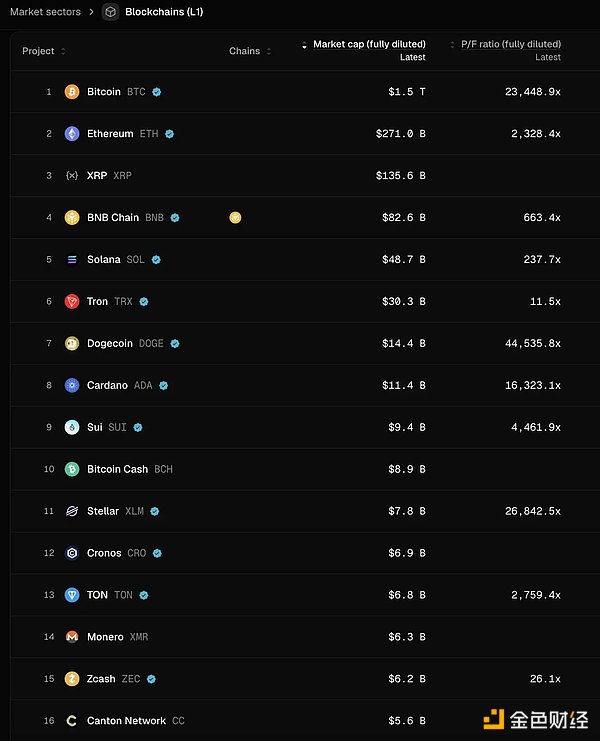The height and width of the screenshot is (741, 600).
Task: Open the Blockchains (L1) breadcrumb item
Action: (x=164, y=12)
